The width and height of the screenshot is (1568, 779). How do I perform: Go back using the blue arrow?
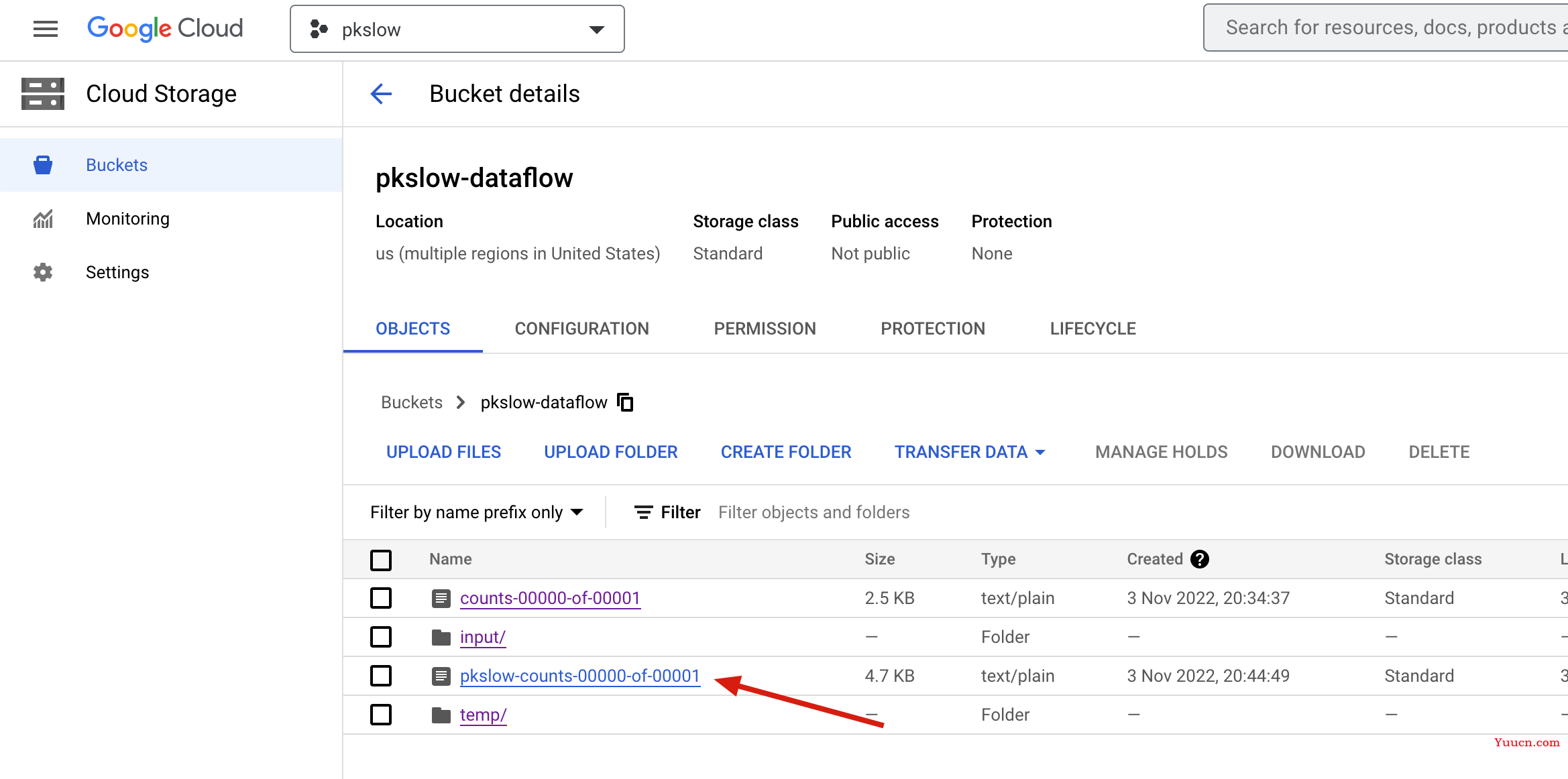point(381,94)
